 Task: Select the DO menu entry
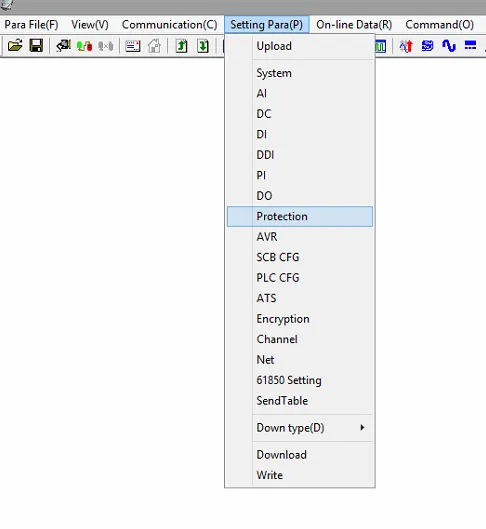300,196
